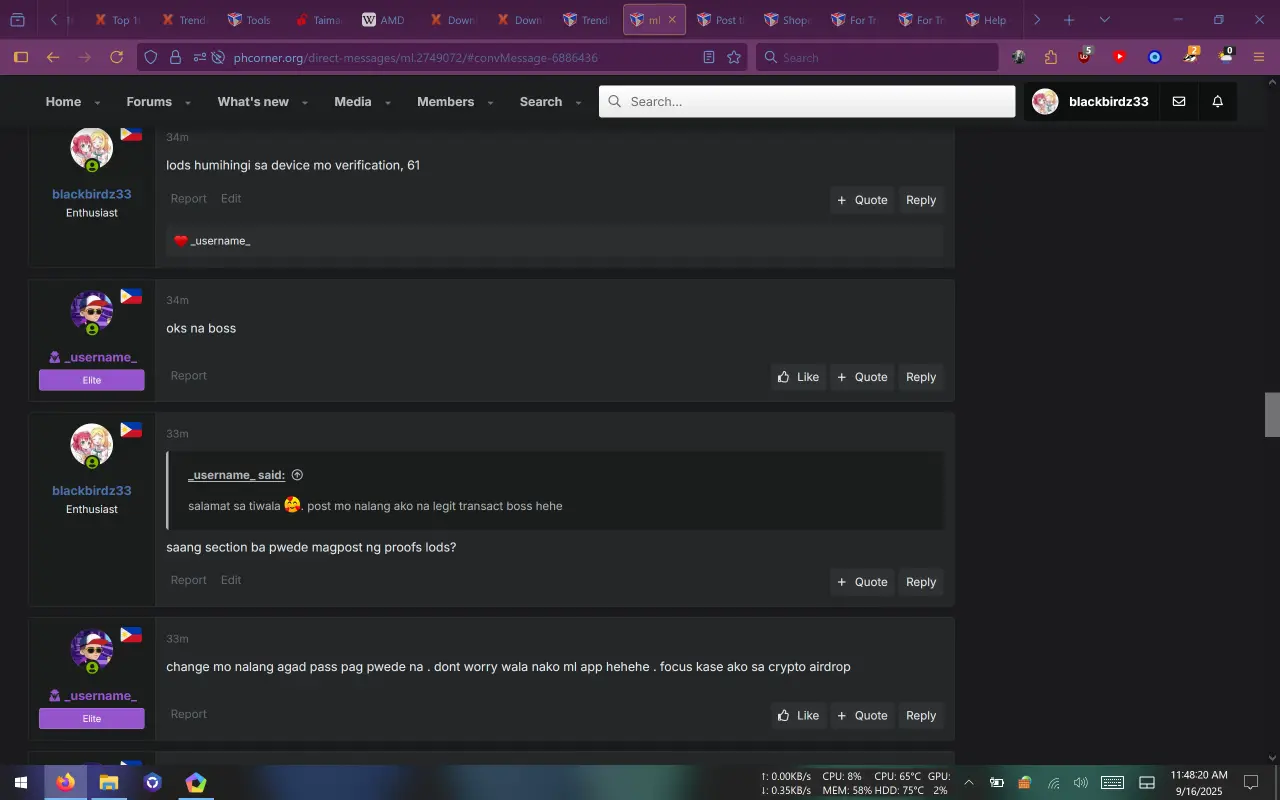Reload the current page

tap(117, 57)
